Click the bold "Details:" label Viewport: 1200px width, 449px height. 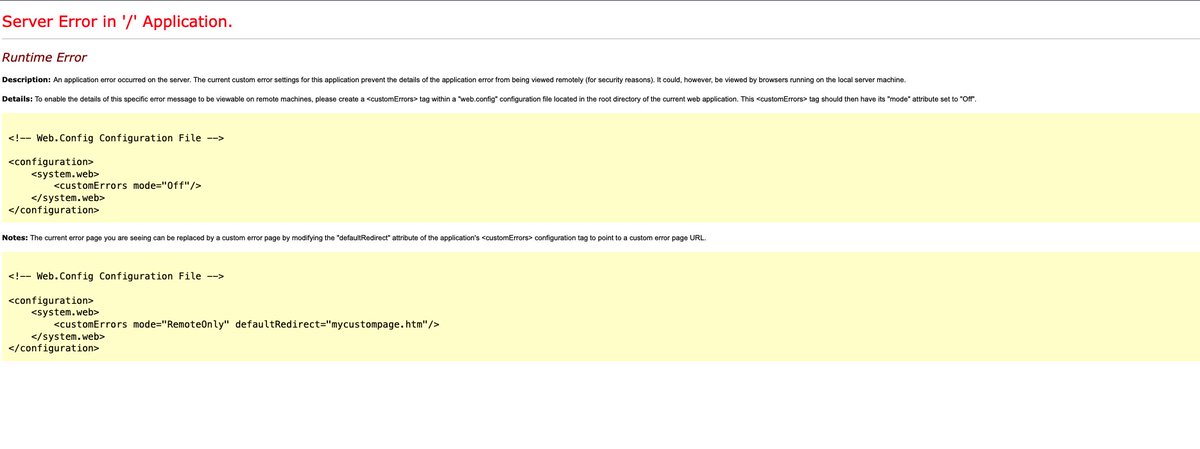pyautogui.click(x=17, y=100)
